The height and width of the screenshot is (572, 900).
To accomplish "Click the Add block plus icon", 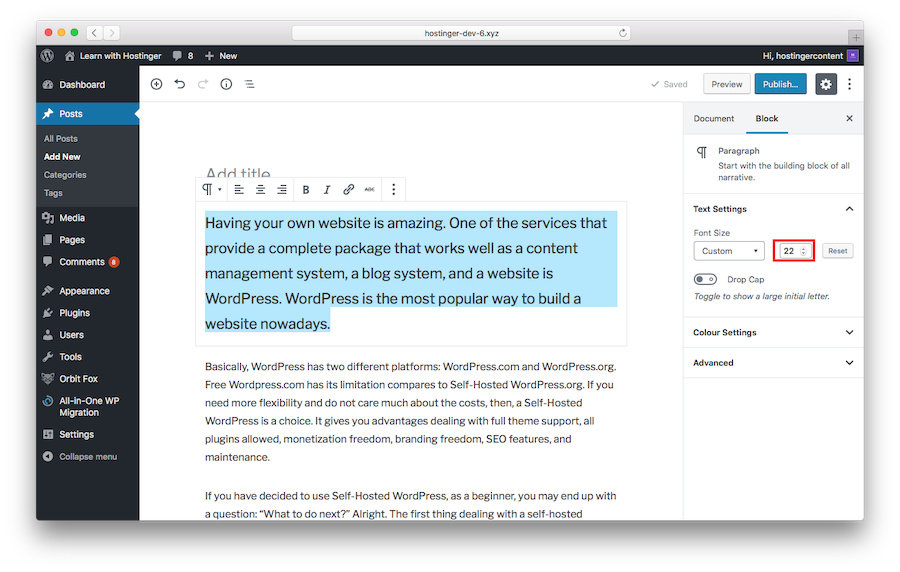I will [x=156, y=84].
